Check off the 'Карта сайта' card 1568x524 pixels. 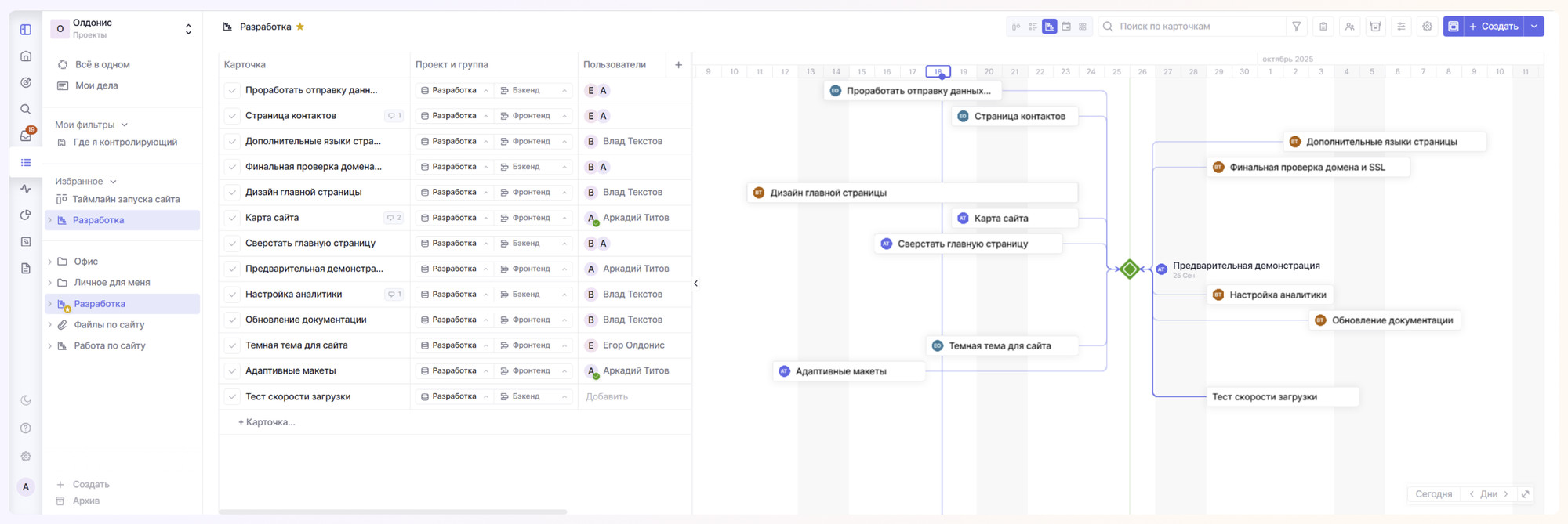click(232, 219)
